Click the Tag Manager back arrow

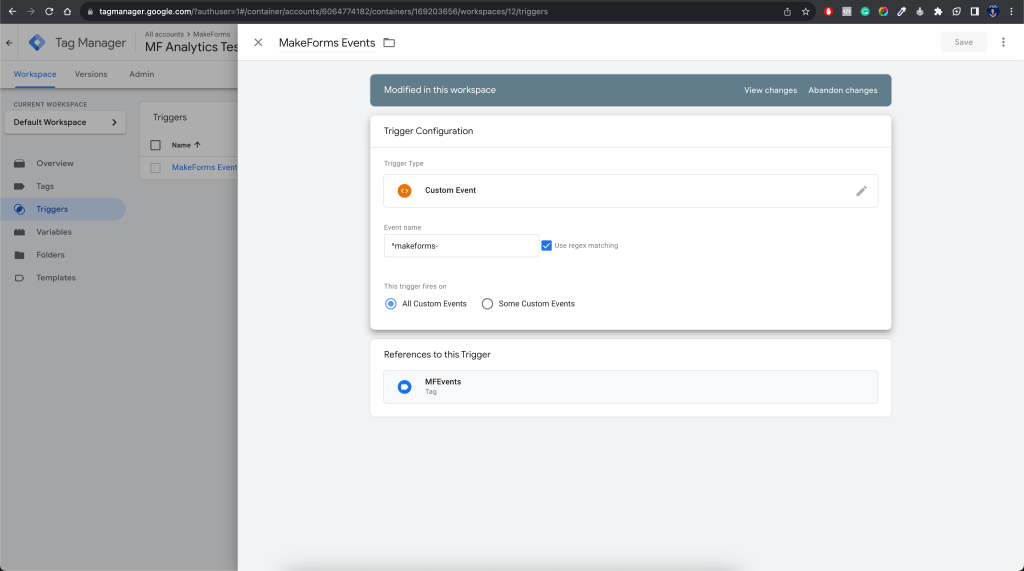click(x=9, y=42)
